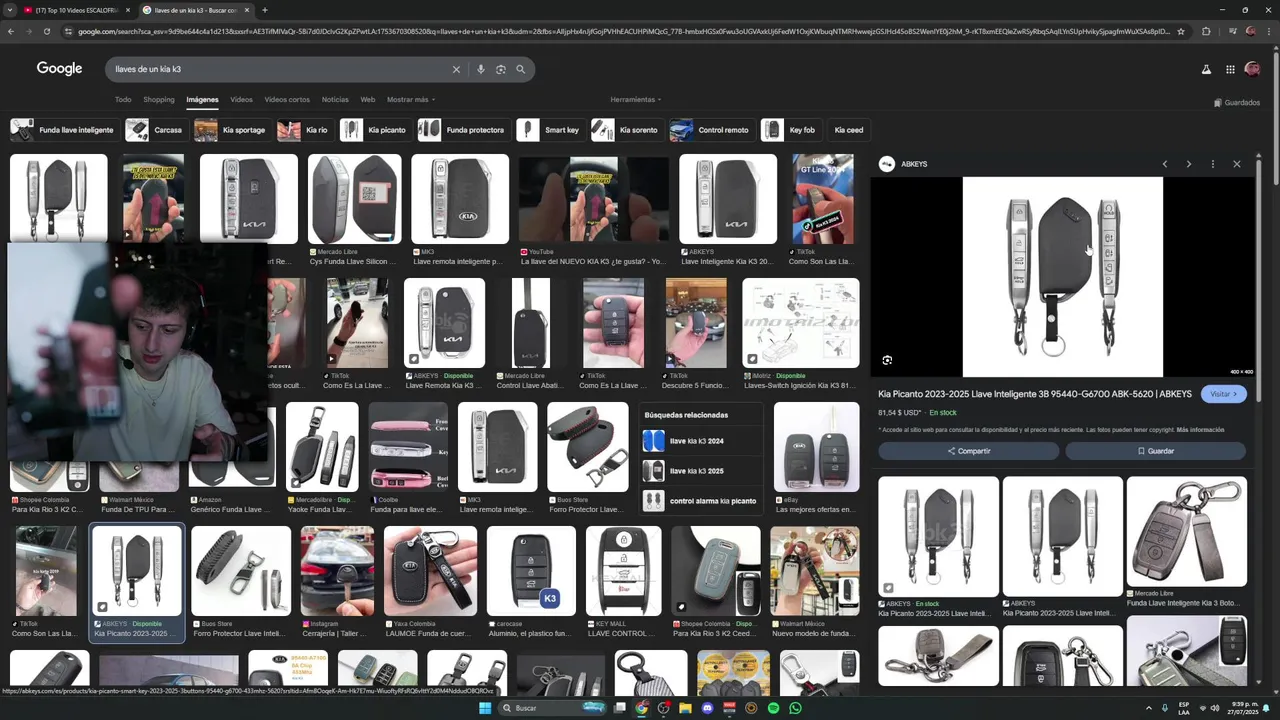Close the image preview panel
Viewport: 1280px width, 720px height.
[x=1237, y=164]
